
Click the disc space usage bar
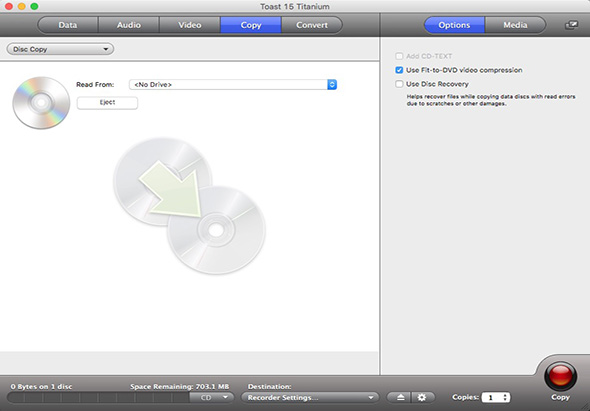click(98, 397)
